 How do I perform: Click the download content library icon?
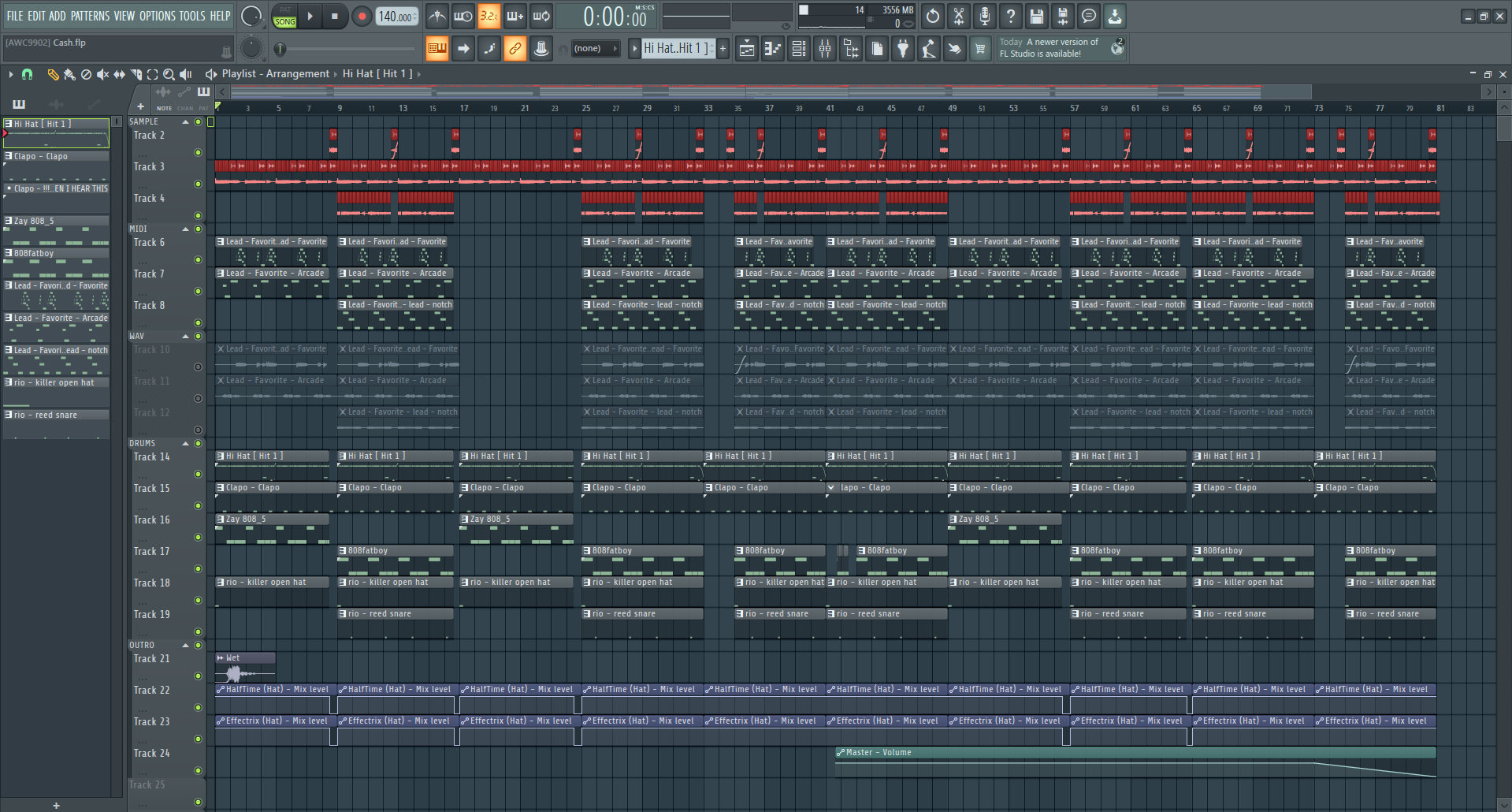point(1115,16)
